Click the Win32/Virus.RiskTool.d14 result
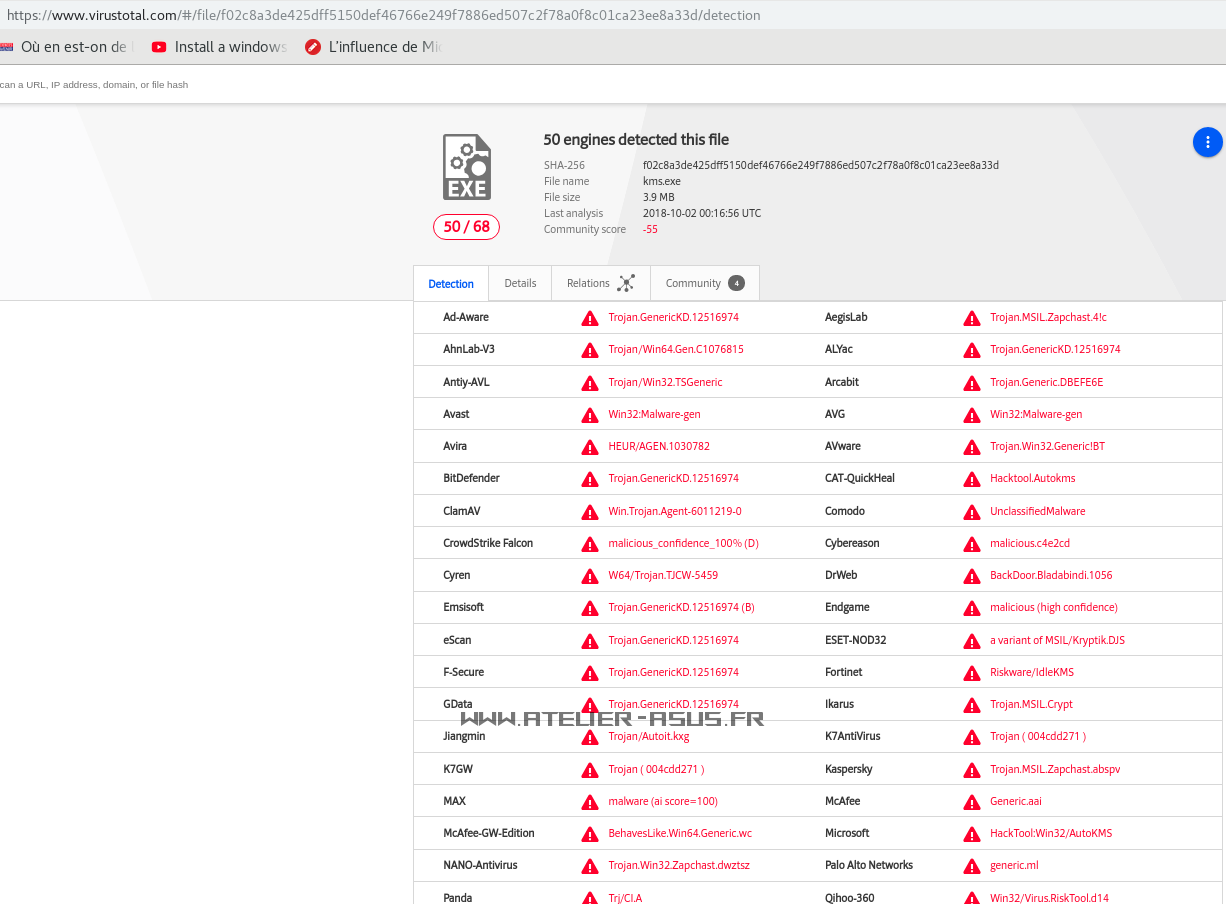This screenshot has height=904, width=1226. pos(1049,897)
